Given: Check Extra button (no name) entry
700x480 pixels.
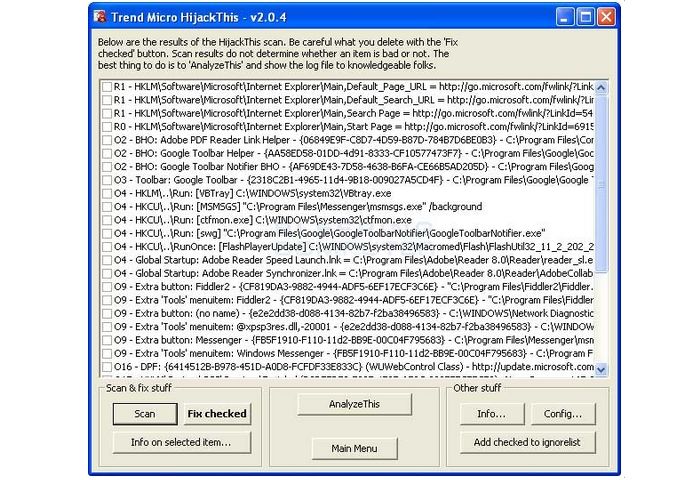Looking at the screenshot, I should 107,313.
